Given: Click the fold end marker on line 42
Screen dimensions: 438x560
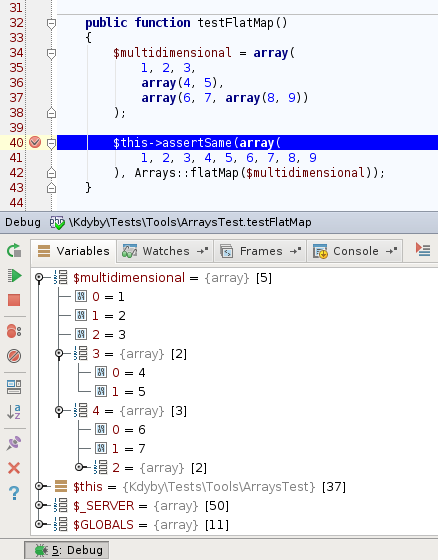Looking at the screenshot, I should pyautogui.click(x=51, y=173).
